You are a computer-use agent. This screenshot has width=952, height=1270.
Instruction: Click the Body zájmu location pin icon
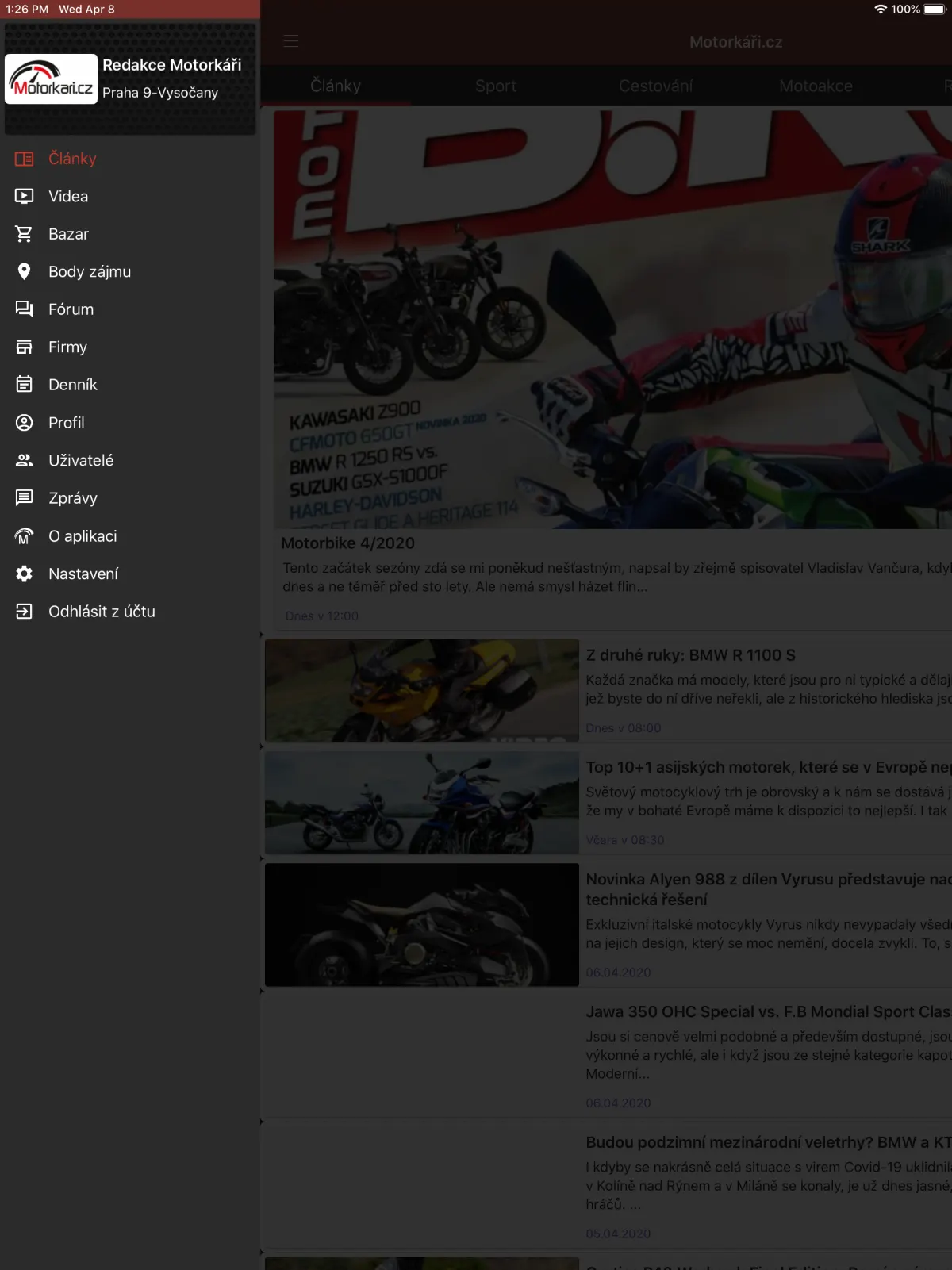[25, 271]
